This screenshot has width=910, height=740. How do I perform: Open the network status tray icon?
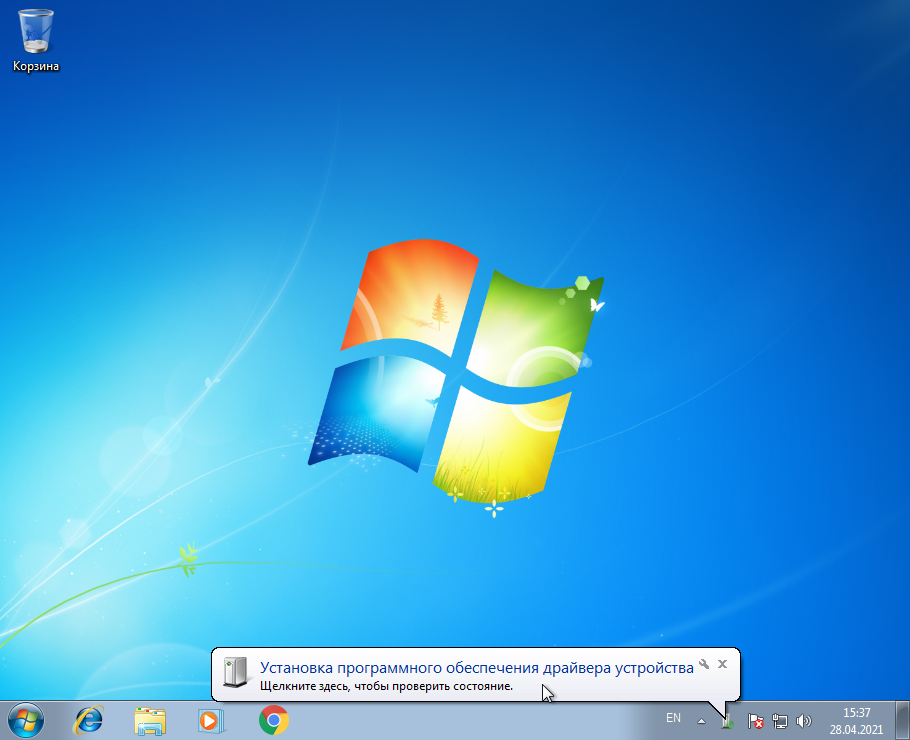click(x=779, y=721)
